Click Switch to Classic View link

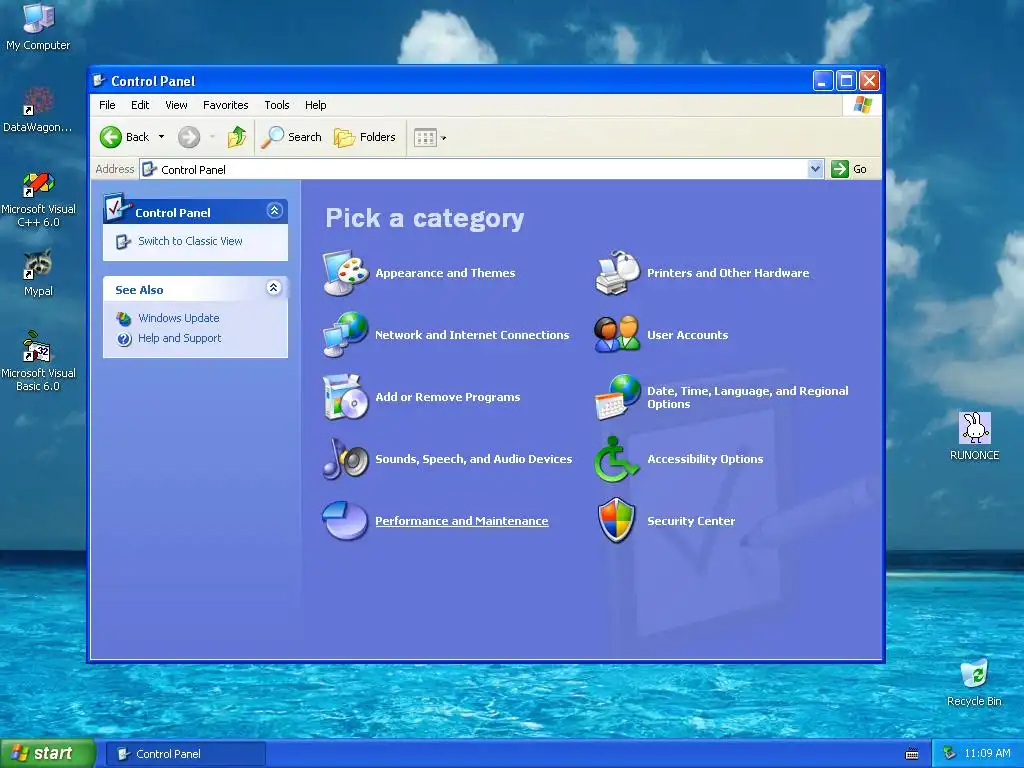coord(190,241)
